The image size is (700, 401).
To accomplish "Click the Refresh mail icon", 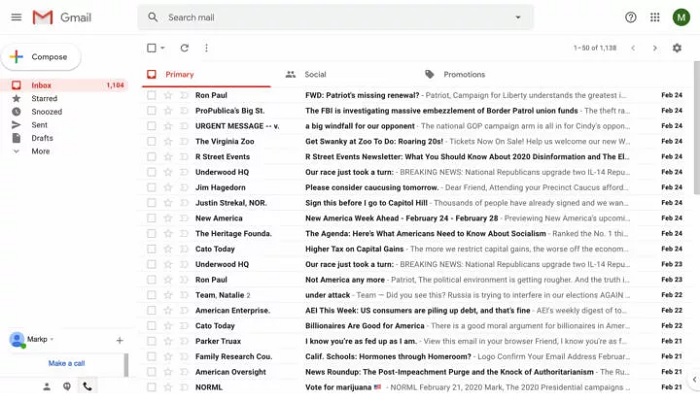I will [x=184, y=48].
